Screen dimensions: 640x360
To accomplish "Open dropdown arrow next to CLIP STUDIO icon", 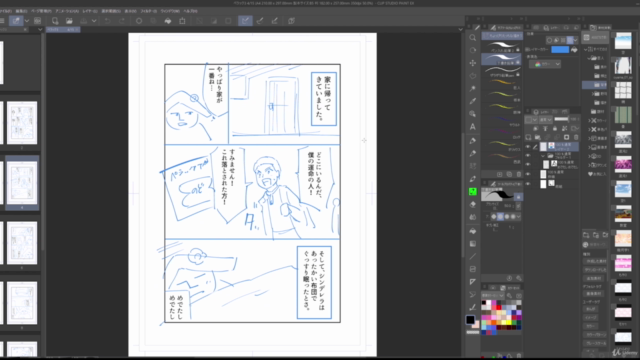I will click(27, 21).
